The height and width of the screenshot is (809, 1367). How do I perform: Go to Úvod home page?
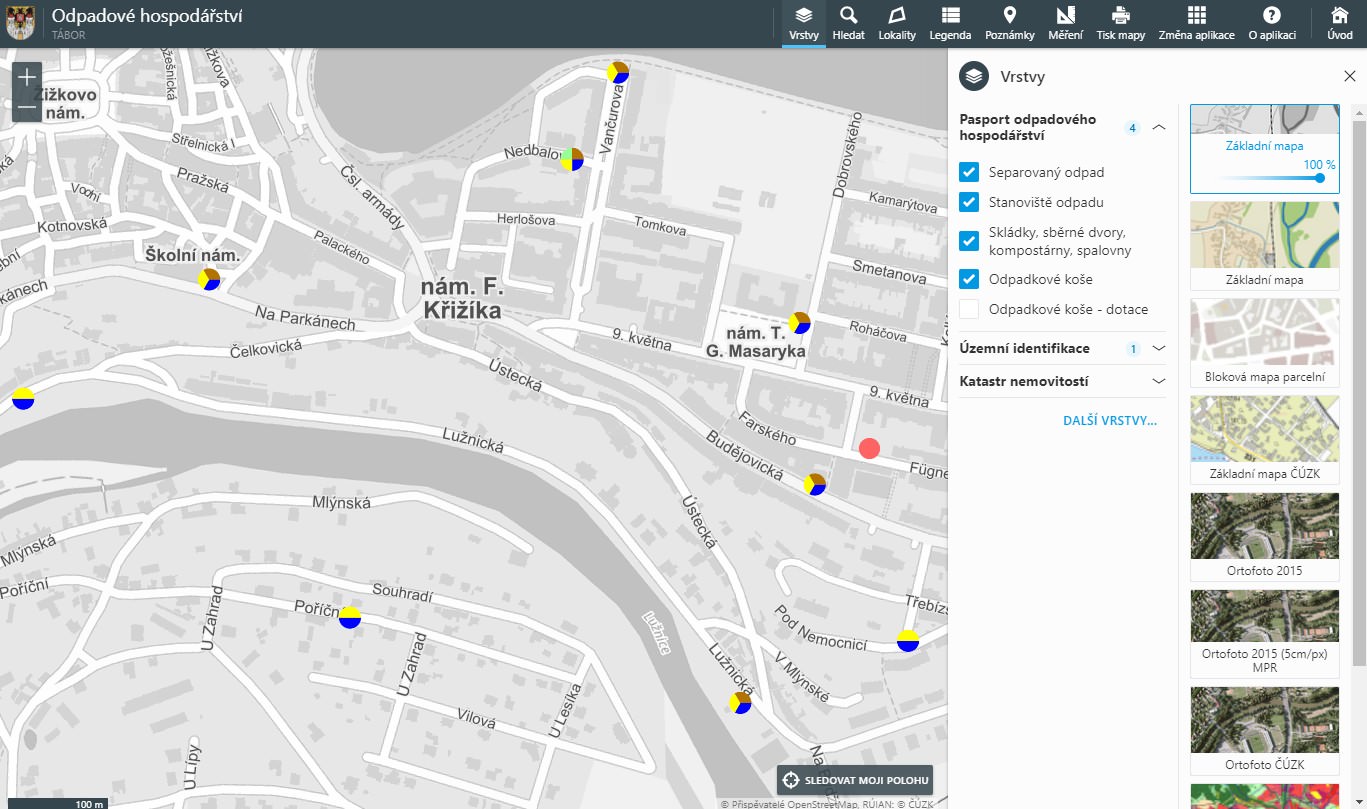[x=1339, y=24]
